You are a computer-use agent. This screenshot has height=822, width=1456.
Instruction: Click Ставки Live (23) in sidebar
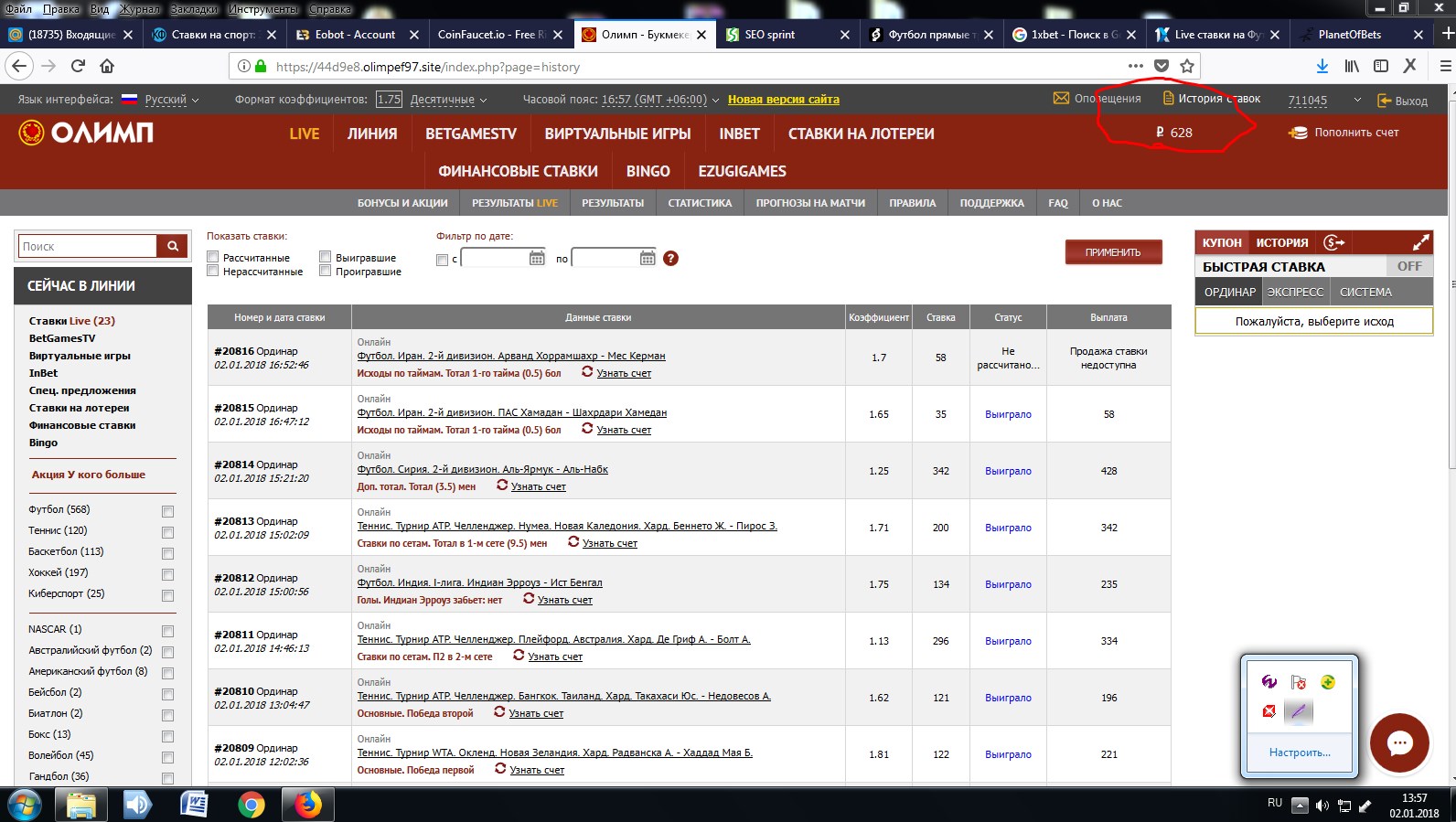(71, 321)
